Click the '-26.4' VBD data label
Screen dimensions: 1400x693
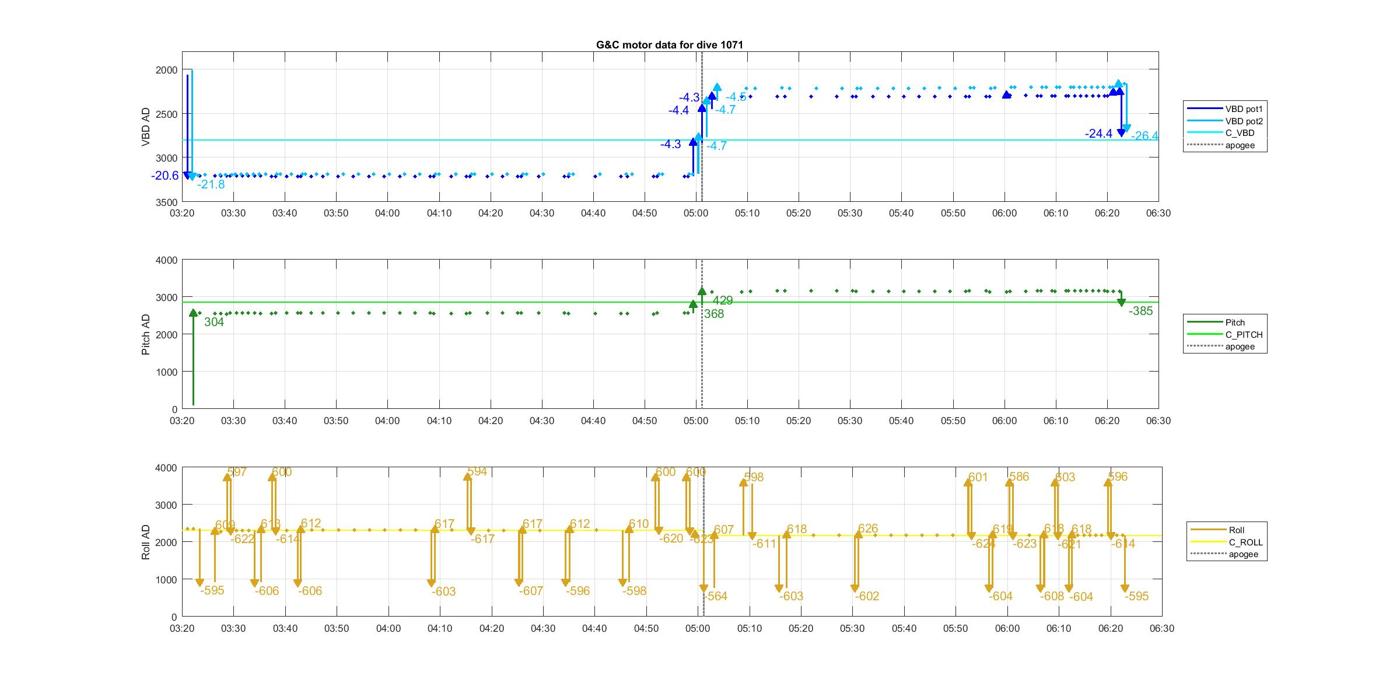tap(1145, 136)
